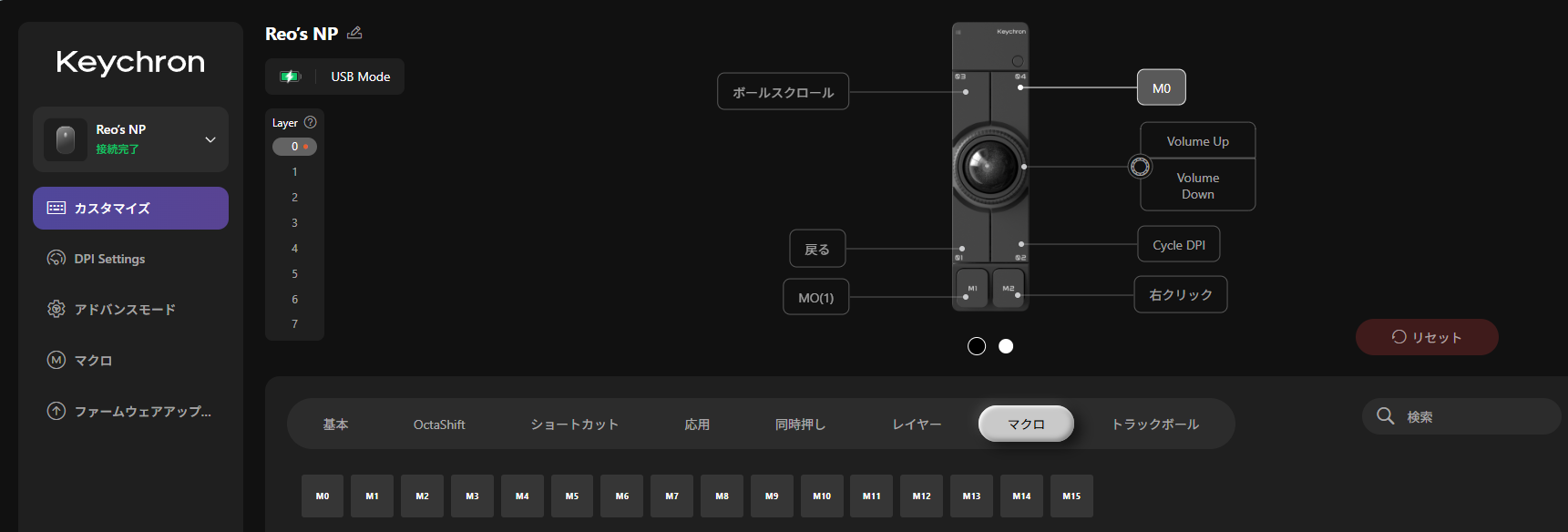Image resolution: width=1568 pixels, height=532 pixels.
Task: Switch to the 応用 tab
Action: (x=697, y=425)
